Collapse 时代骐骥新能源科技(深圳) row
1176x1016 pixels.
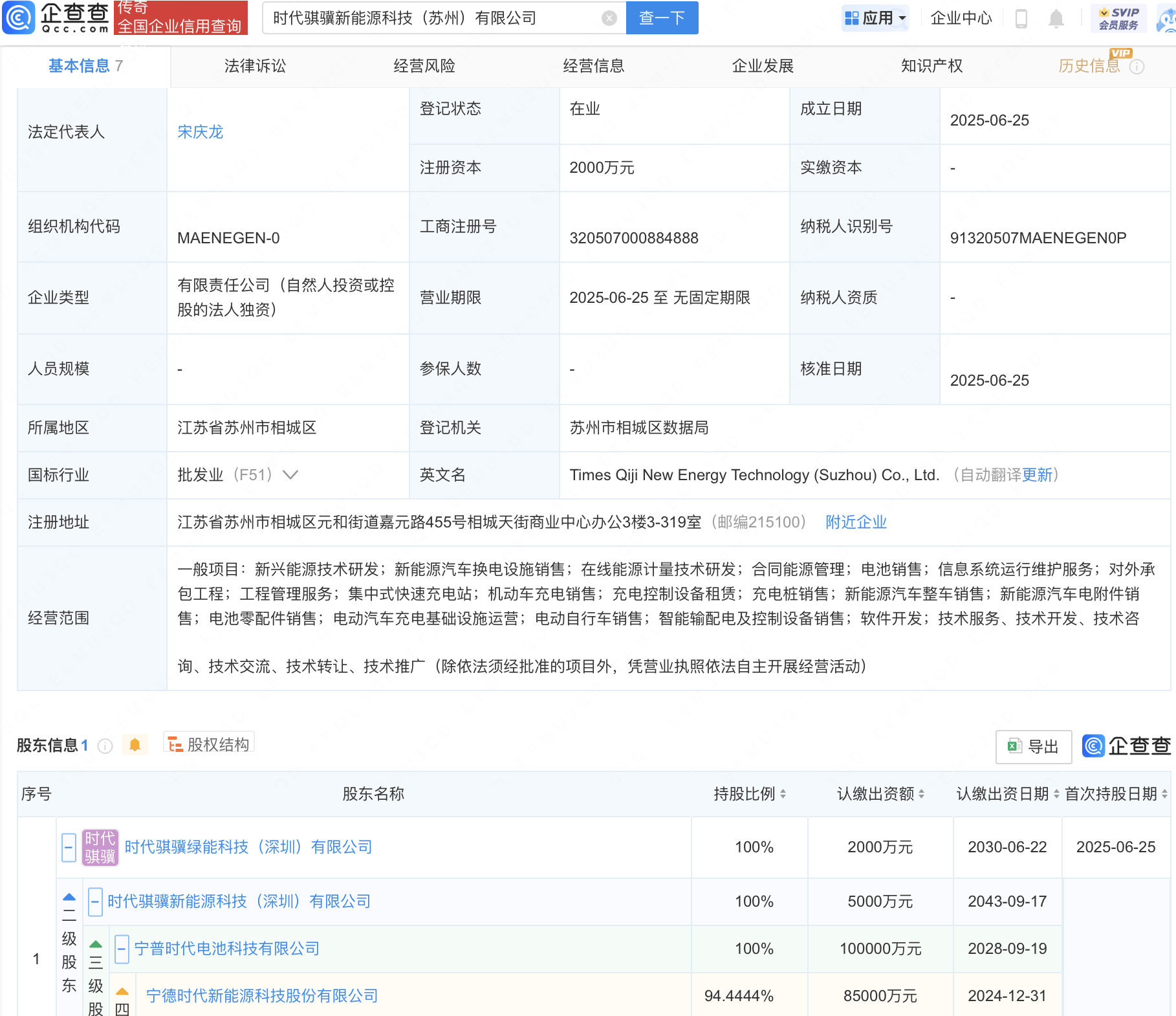(95, 901)
